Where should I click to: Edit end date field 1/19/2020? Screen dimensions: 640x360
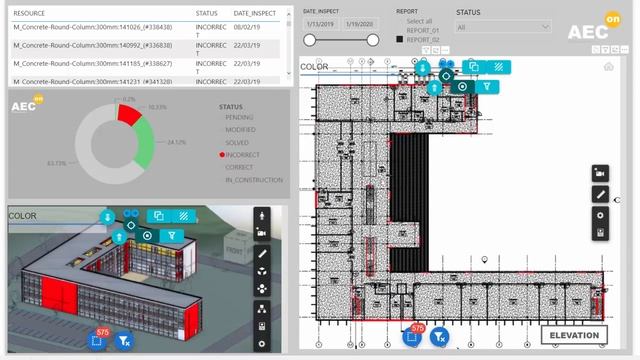360,24
